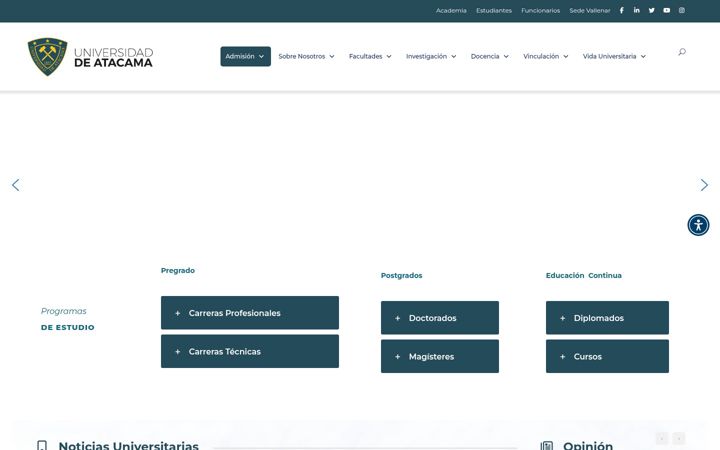
Task: Open the accessibility widget icon
Action: click(698, 225)
